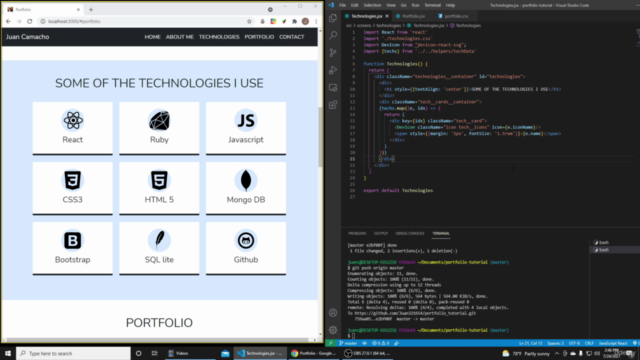Open the Chrome three-dot menu

click(x=316, y=21)
